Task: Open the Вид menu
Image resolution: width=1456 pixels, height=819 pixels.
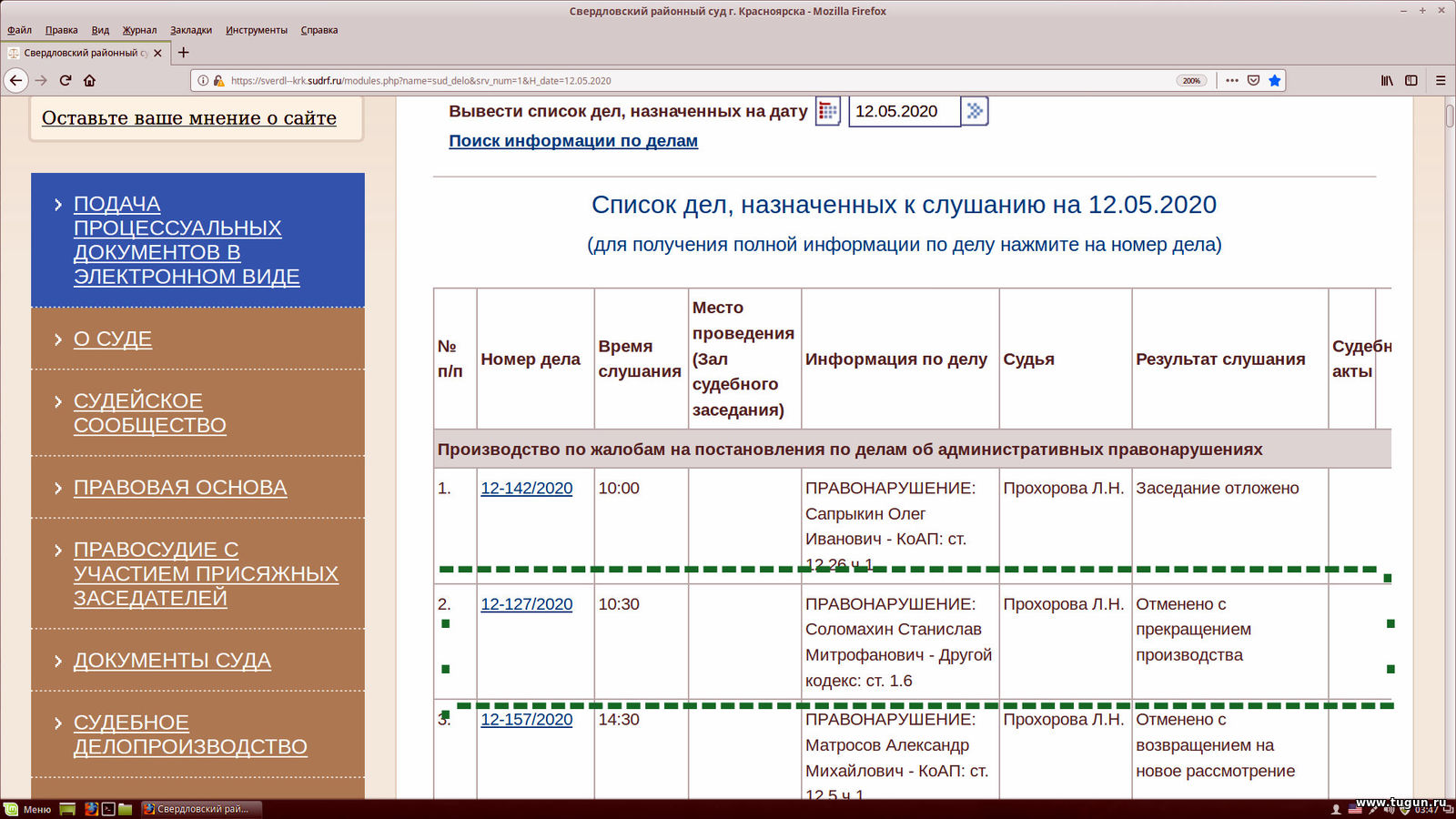Action: click(x=100, y=30)
